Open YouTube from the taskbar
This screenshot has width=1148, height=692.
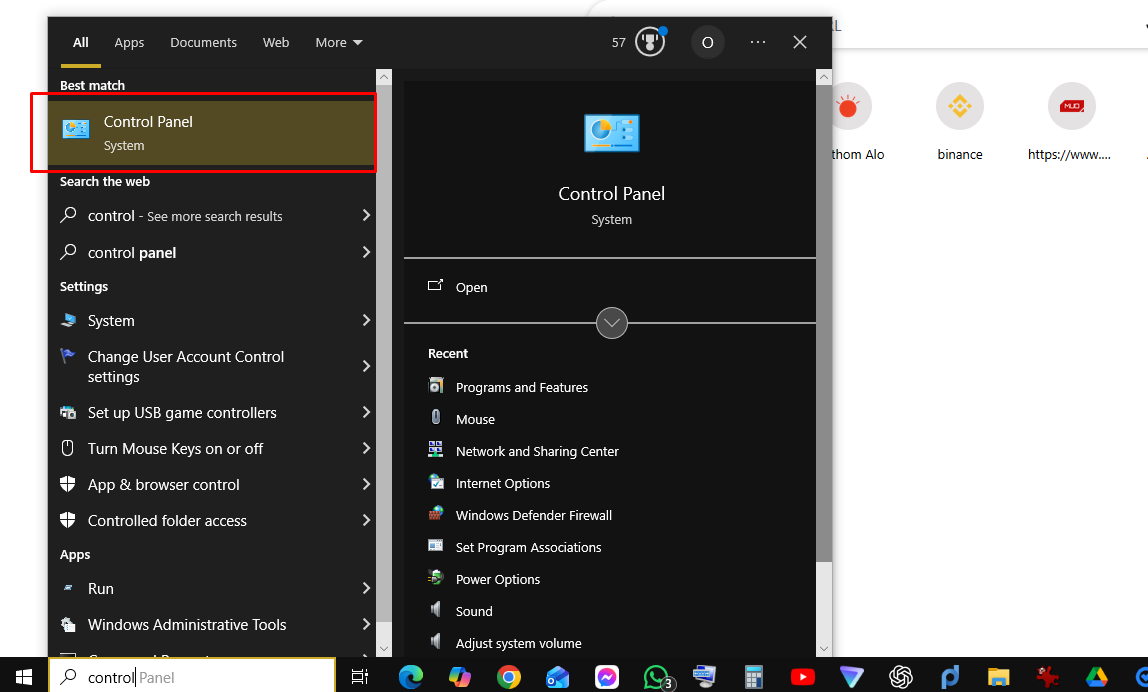point(802,677)
